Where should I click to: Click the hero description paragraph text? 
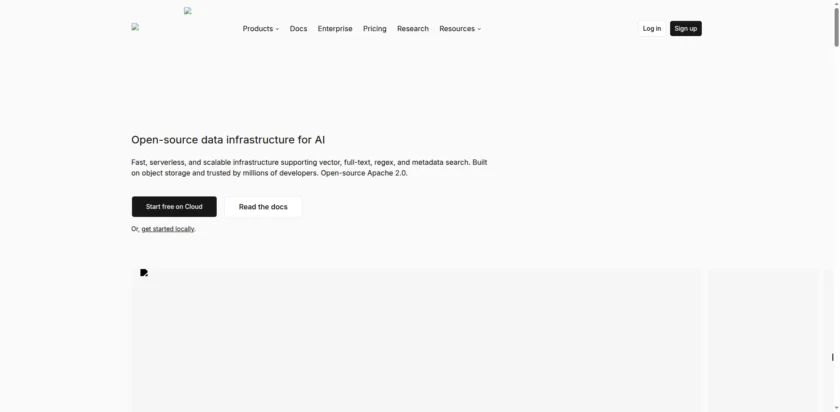[x=309, y=167]
